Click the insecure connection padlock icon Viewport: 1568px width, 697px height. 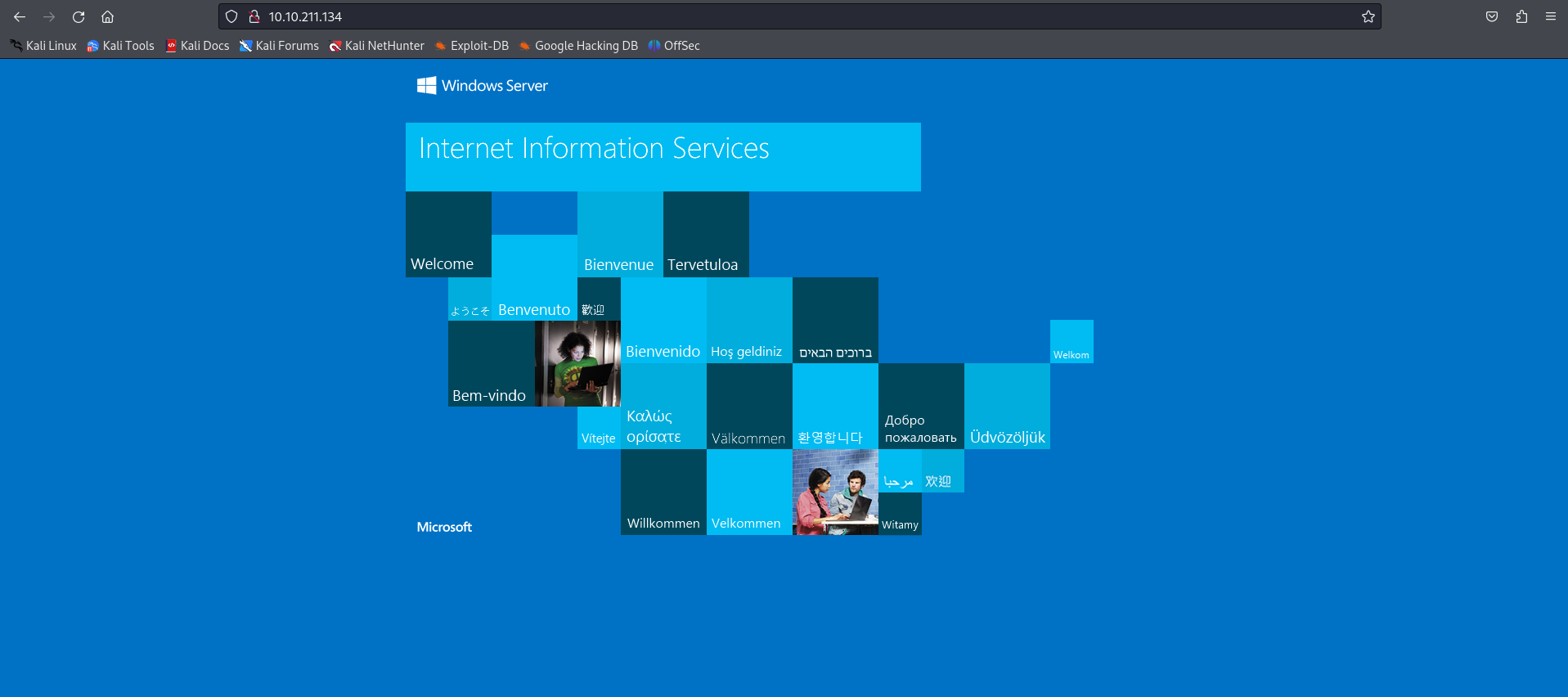254,16
